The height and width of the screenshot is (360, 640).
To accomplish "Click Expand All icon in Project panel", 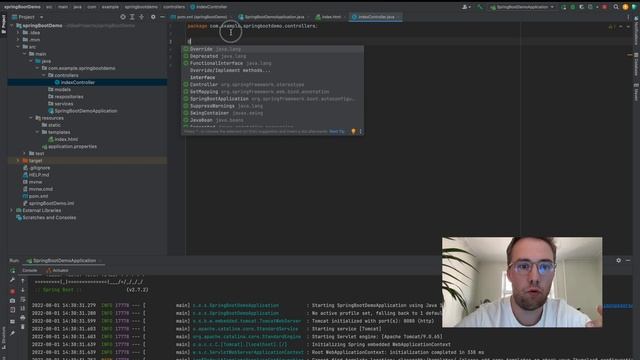I will pyautogui.click(x=132, y=17).
